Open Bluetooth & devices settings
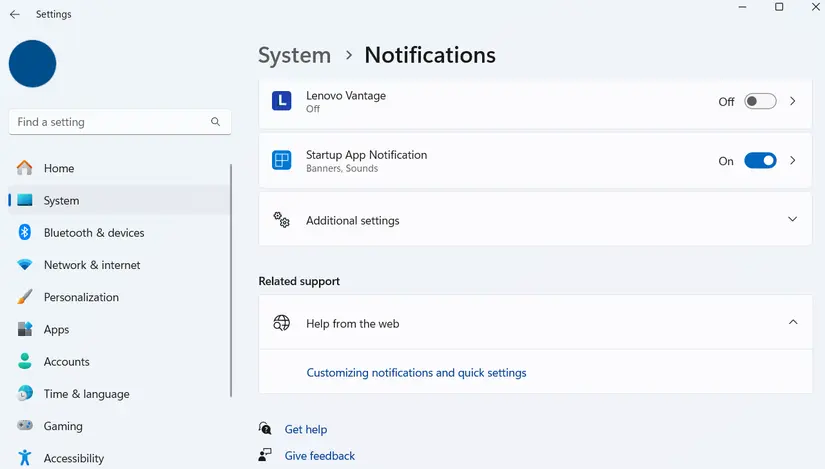The width and height of the screenshot is (825, 469). pos(94,233)
